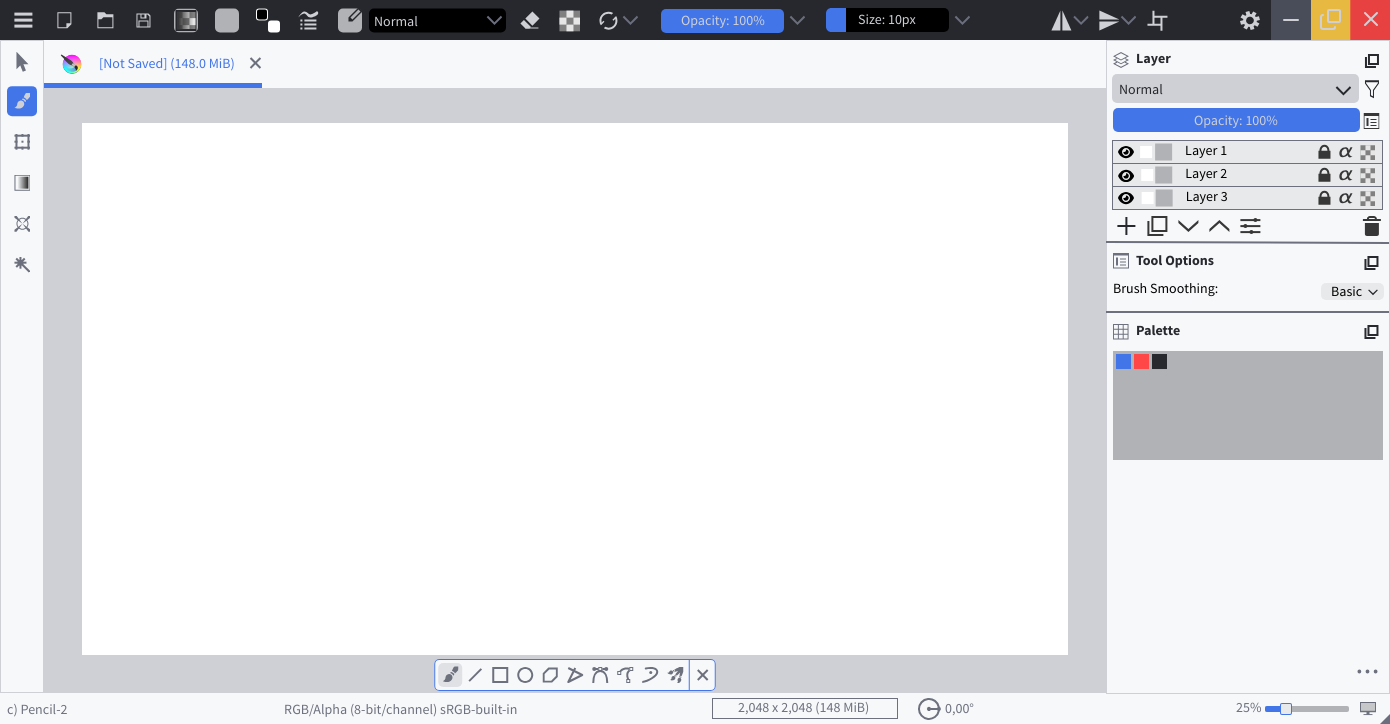1390x724 pixels.
Task: Open the gradient chooser in the top toolbar
Action: point(186,20)
